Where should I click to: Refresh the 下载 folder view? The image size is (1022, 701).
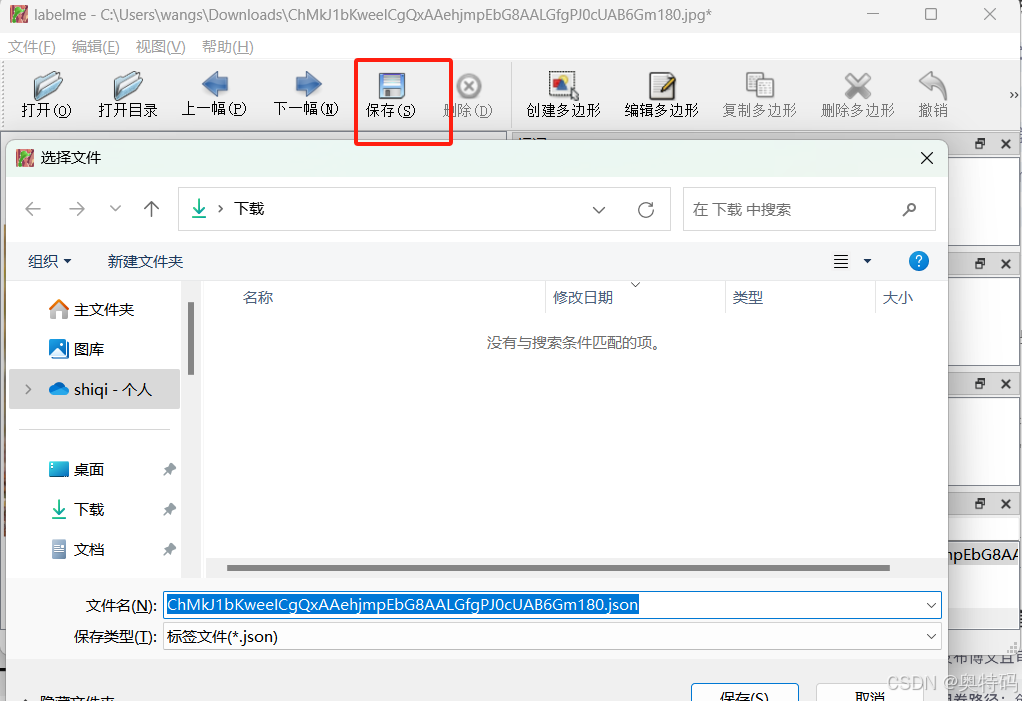pos(646,210)
